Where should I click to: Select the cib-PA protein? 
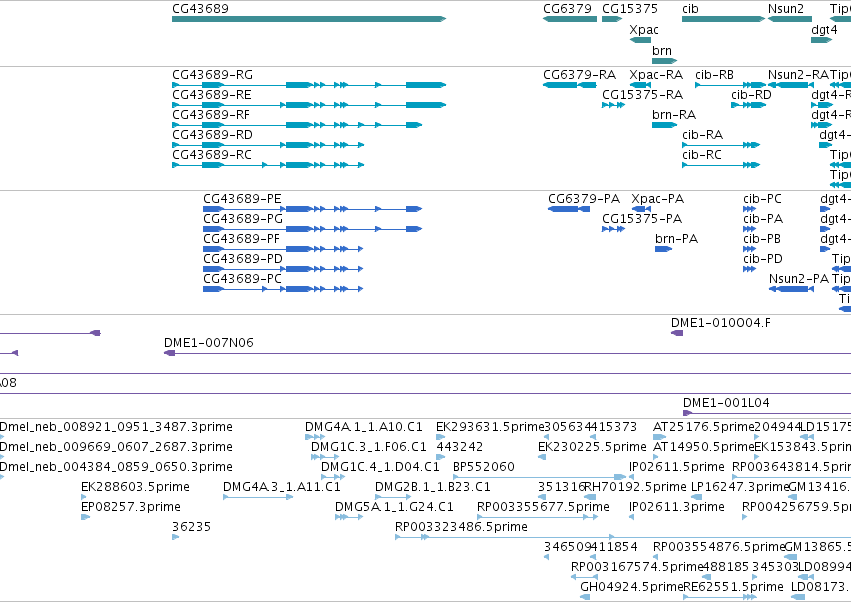coord(749,229)
